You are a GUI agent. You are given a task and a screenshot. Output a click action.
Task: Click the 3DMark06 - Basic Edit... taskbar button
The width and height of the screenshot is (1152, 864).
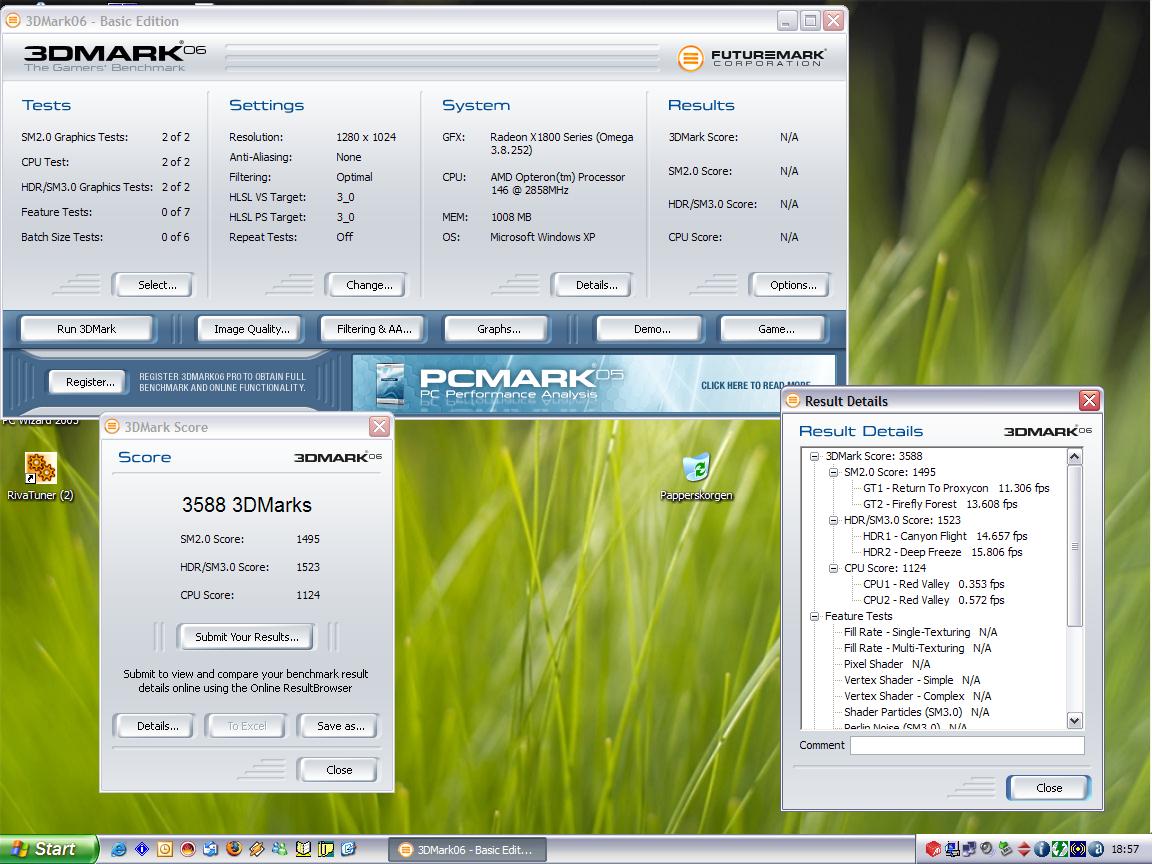467,850
